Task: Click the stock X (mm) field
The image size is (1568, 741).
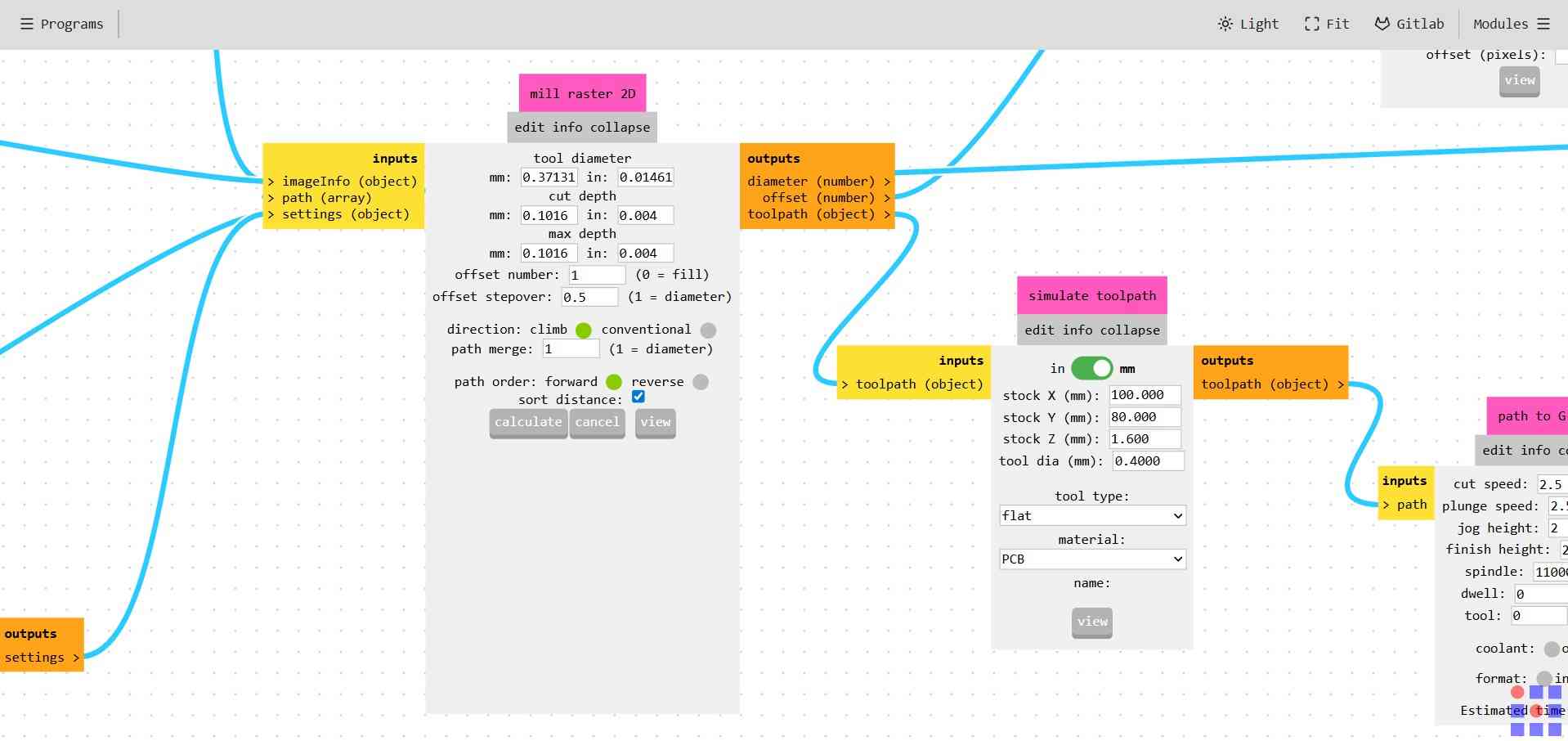Action: 1145,395
